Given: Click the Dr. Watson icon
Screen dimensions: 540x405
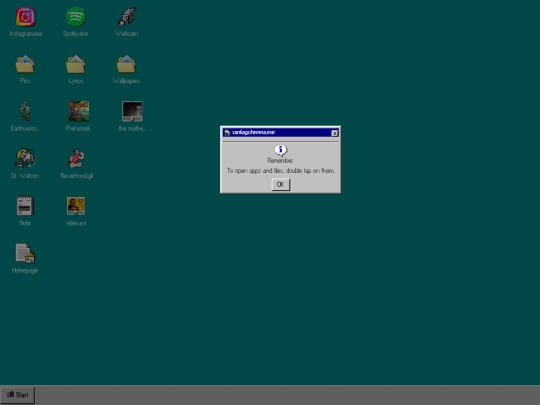Looking at the screenshot, I should 25,159.
